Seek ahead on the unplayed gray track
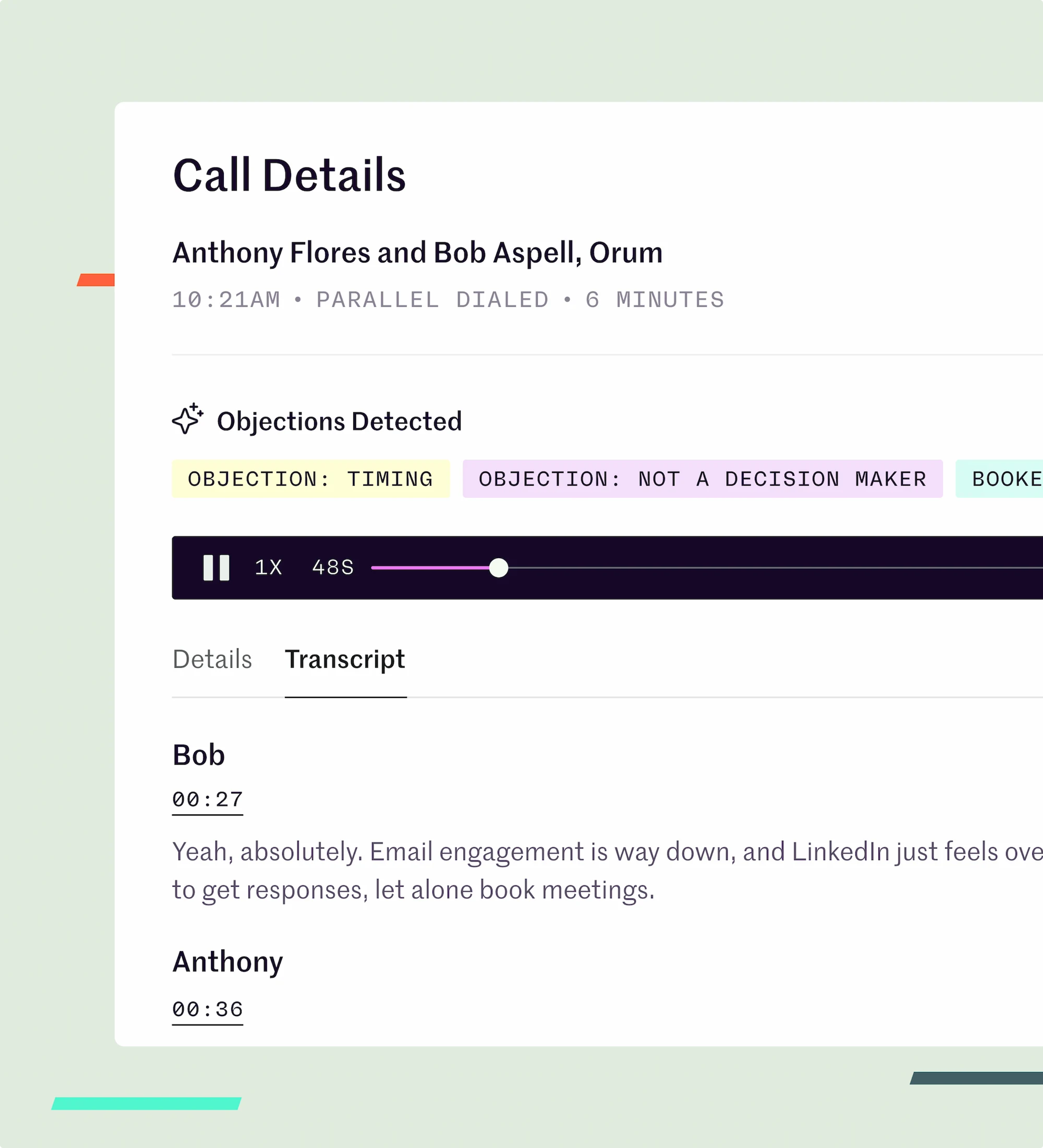Viewport: 1043px width, 1148px height. click(740, 568)
